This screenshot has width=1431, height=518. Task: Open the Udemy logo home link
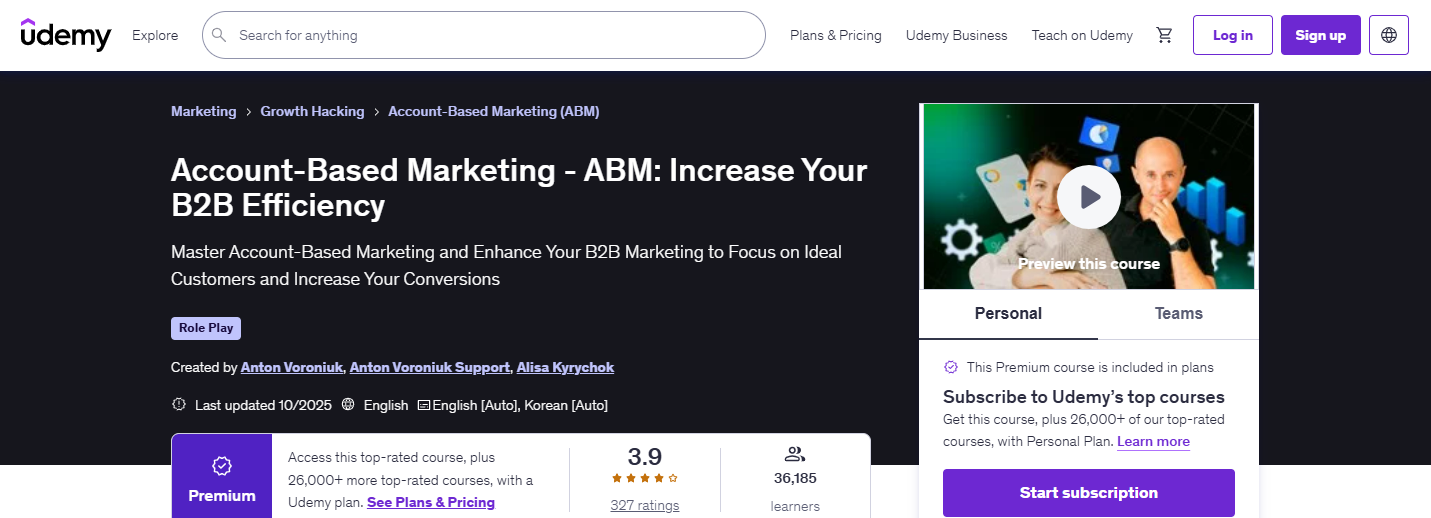(66, 35)
